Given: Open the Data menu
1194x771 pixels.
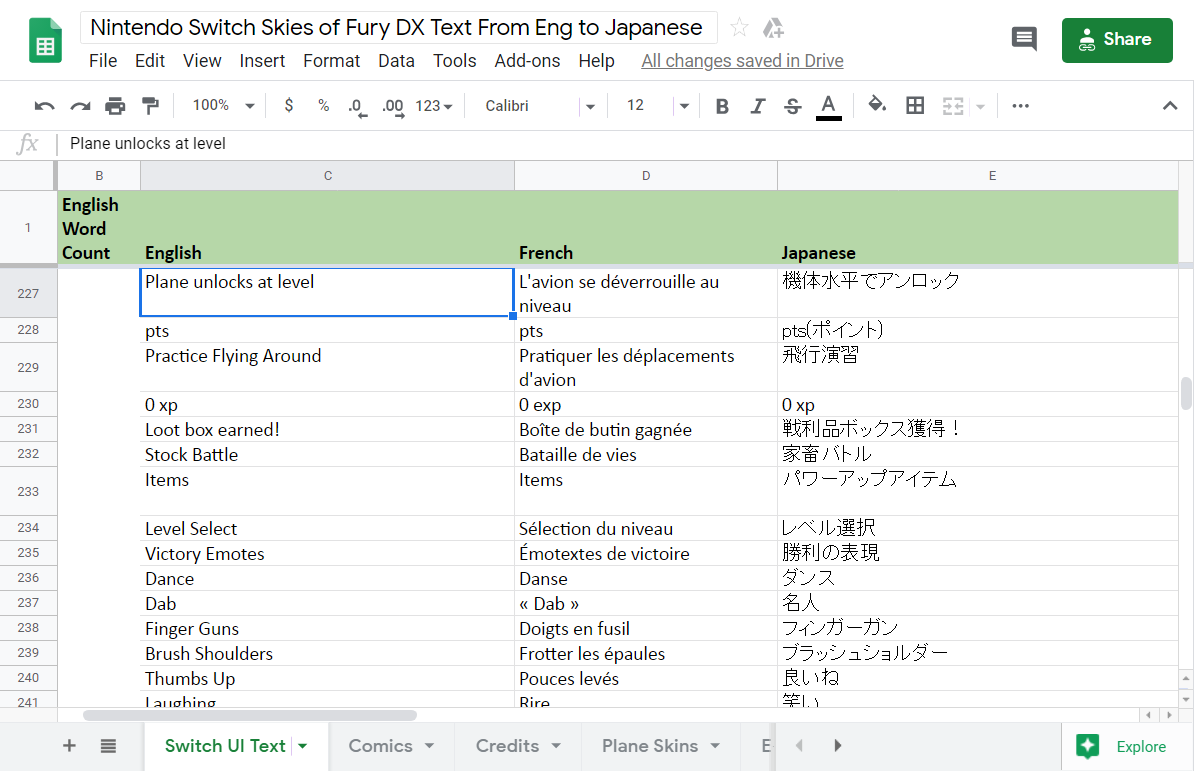Looking at the screenshot, I should (x=396, y=61).
